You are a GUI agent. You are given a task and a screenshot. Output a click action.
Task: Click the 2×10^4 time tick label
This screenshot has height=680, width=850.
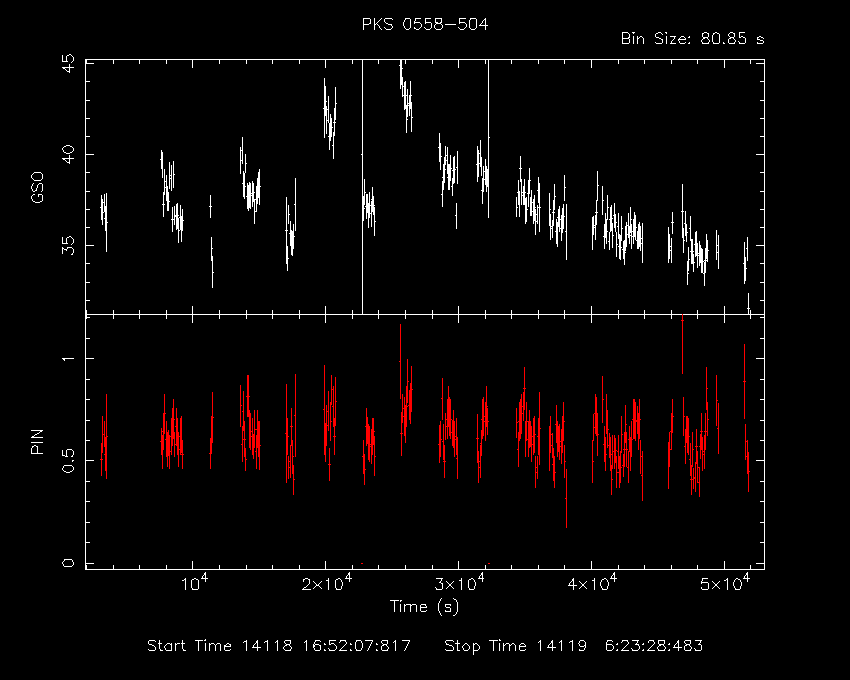326,584
